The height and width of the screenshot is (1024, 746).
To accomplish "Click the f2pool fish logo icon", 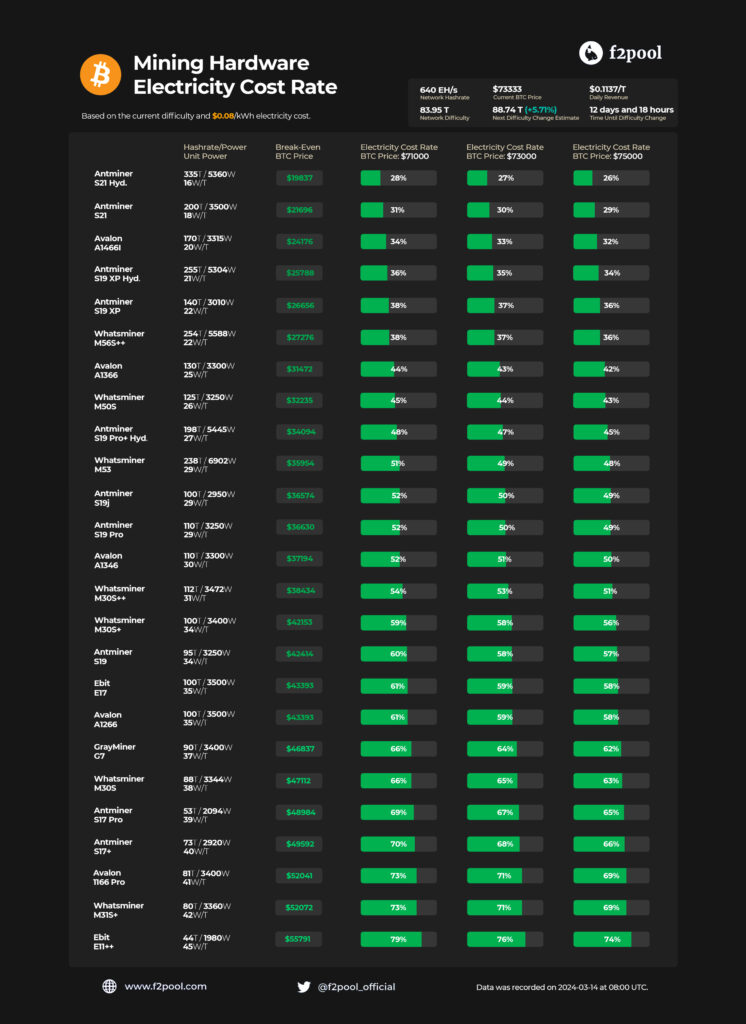I will (x=591, y=54).
